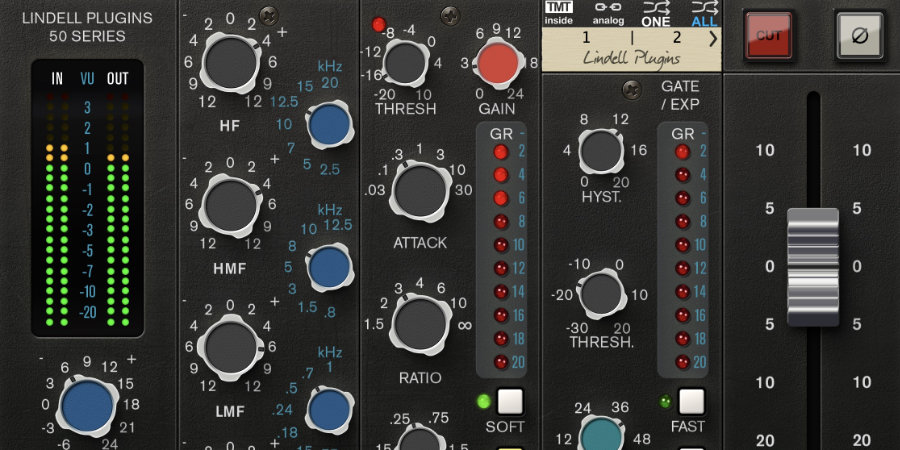Click the ATTACK knob

420,192
